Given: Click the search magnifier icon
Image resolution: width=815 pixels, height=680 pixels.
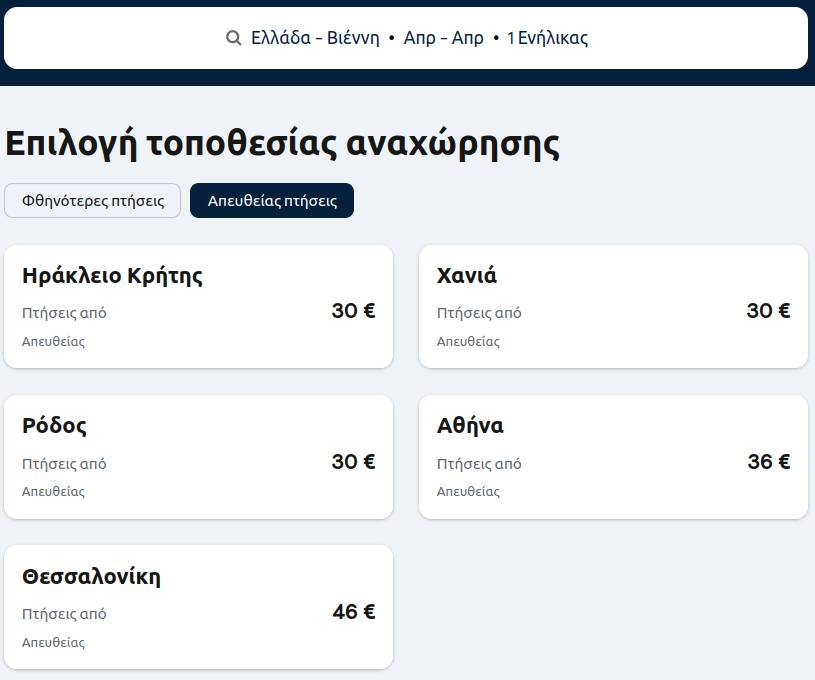Looking at the screenshot, I should click(233, 38).
